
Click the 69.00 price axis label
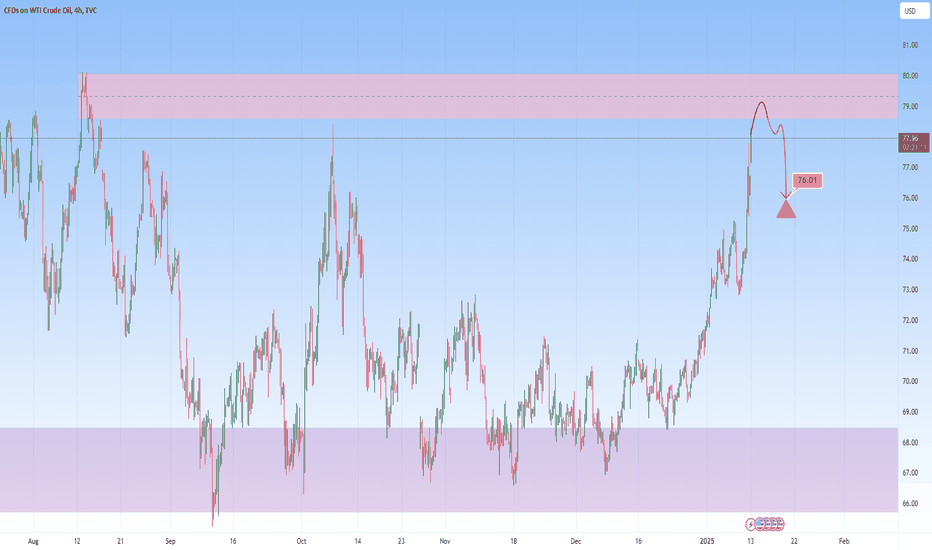(910, 411)
